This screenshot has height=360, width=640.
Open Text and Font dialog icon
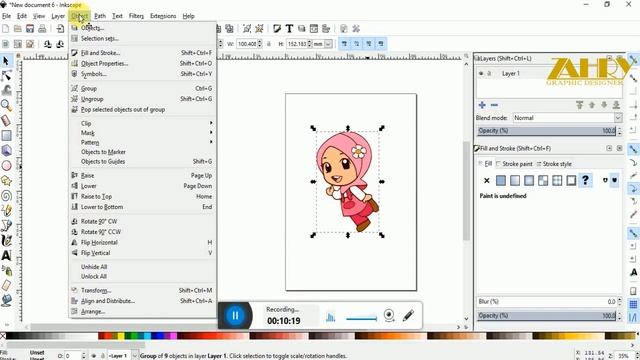click(289, 29)
